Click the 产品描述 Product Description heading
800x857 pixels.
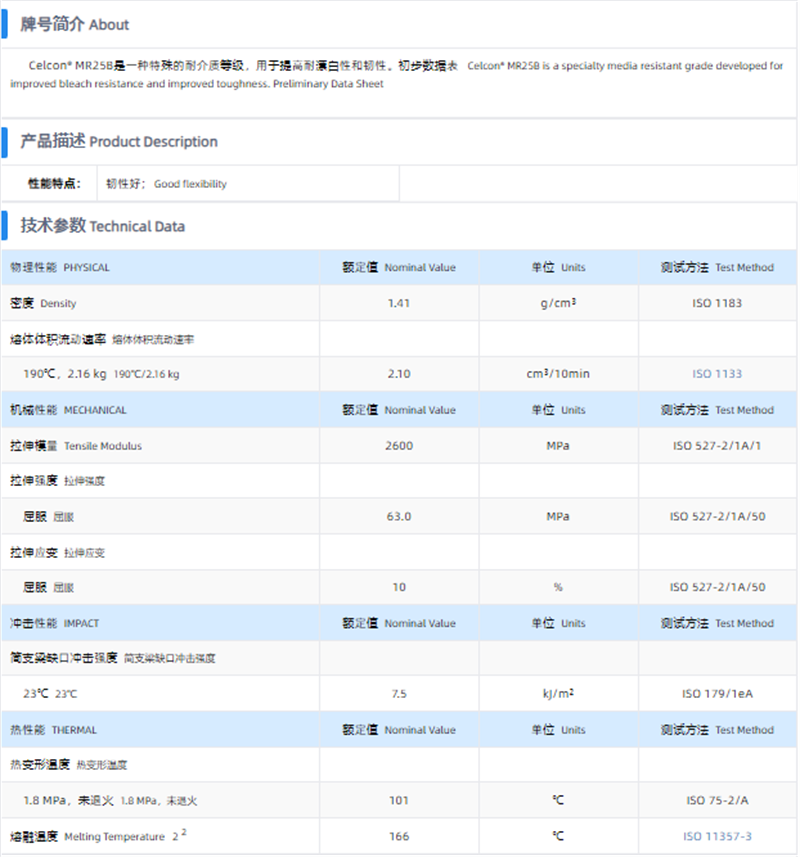(x=119, y=142)
